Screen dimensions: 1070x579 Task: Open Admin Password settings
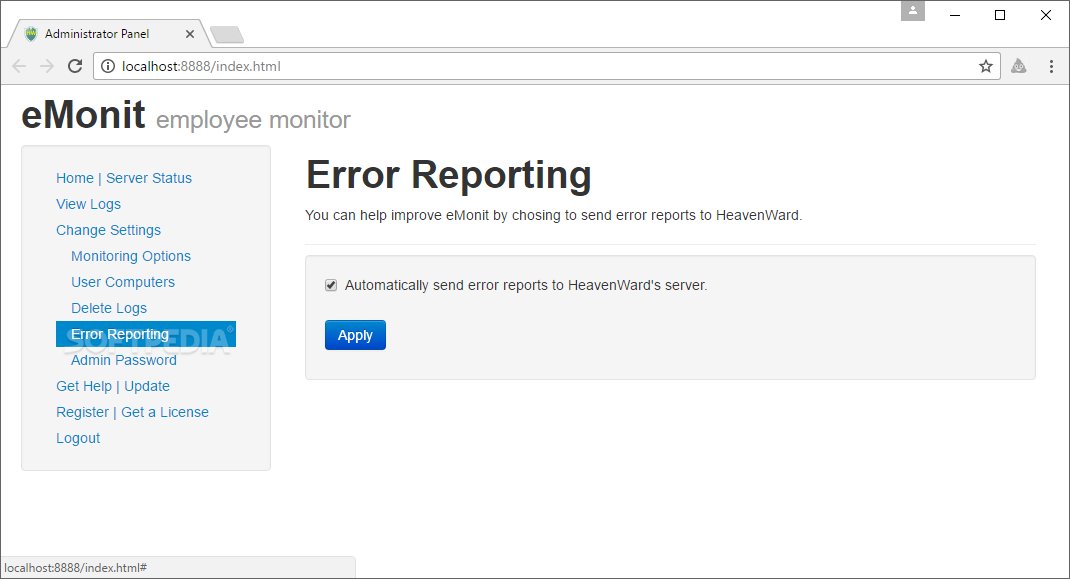tap(124, 360)
